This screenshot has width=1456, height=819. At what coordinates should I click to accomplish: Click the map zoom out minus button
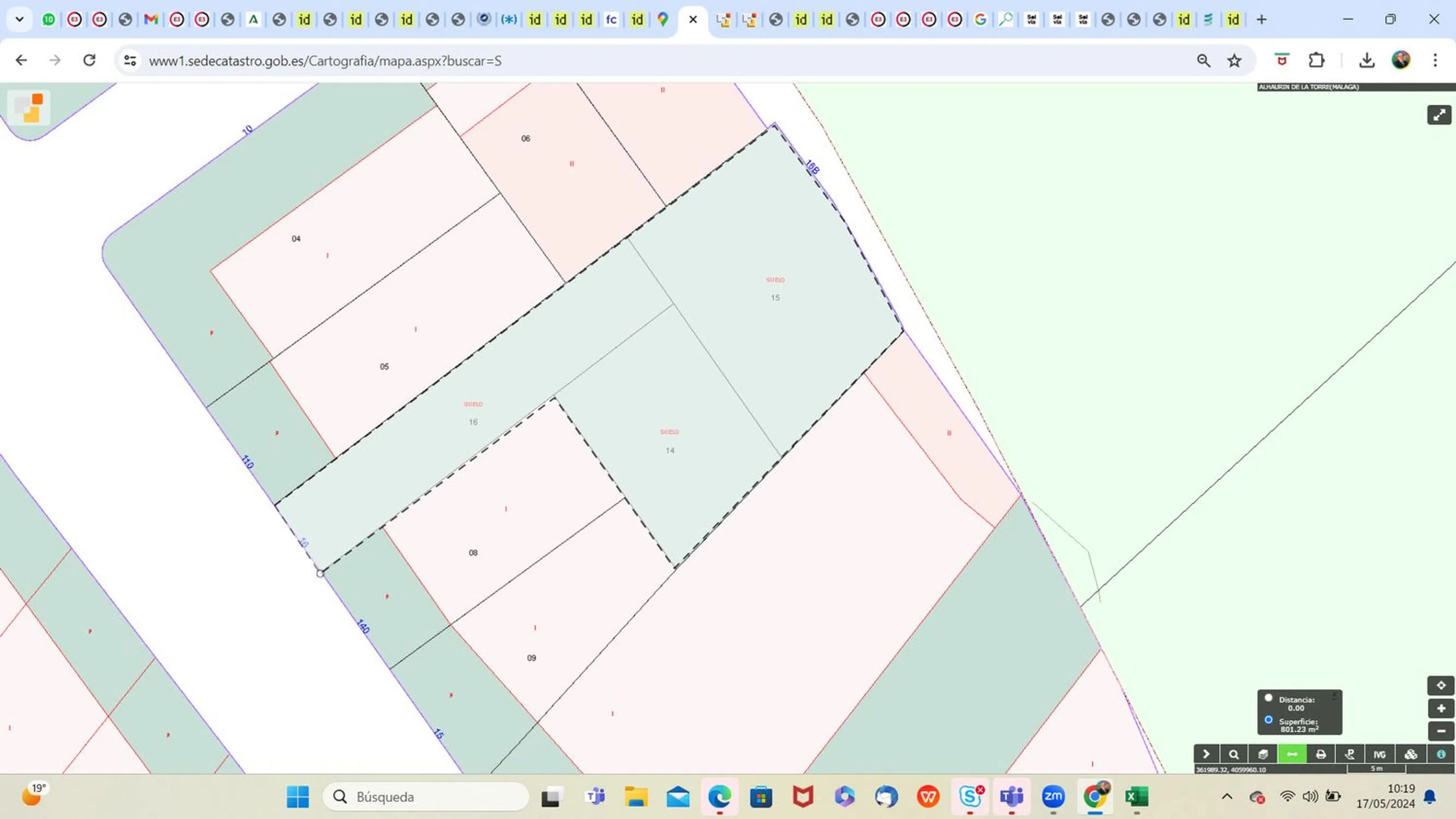coord(1441,731)
